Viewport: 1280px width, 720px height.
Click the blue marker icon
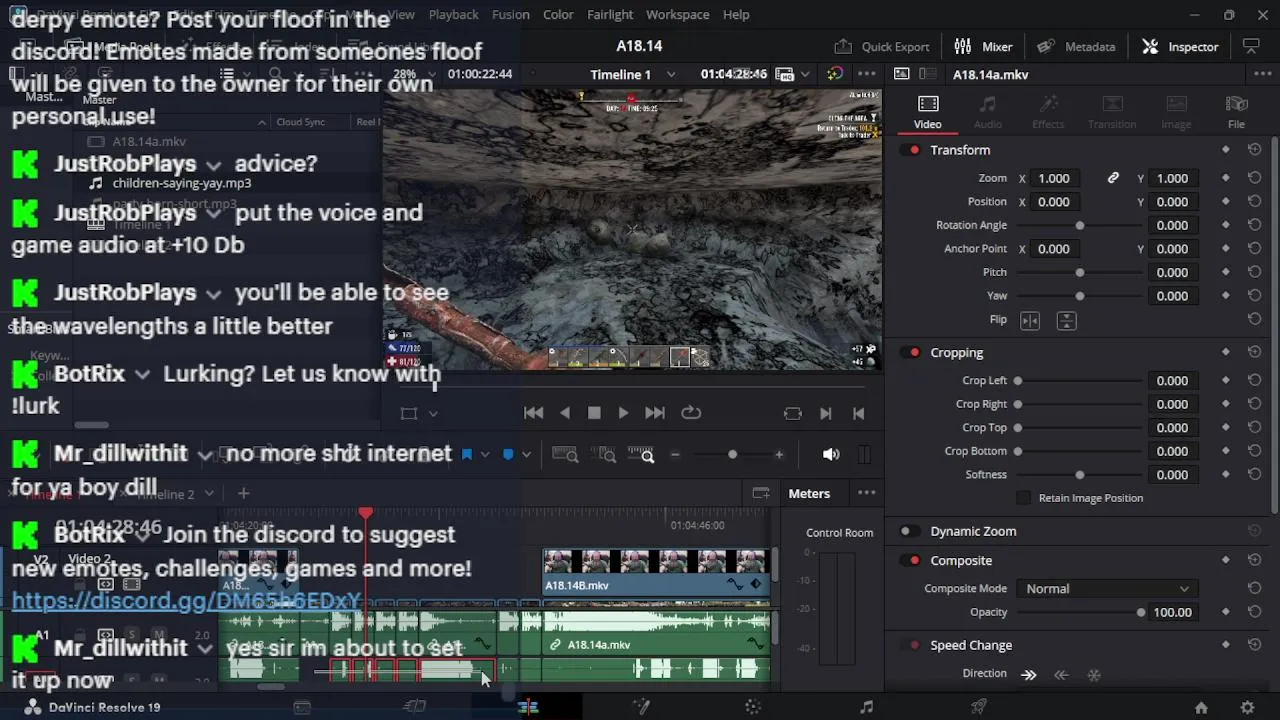point(508,454)
